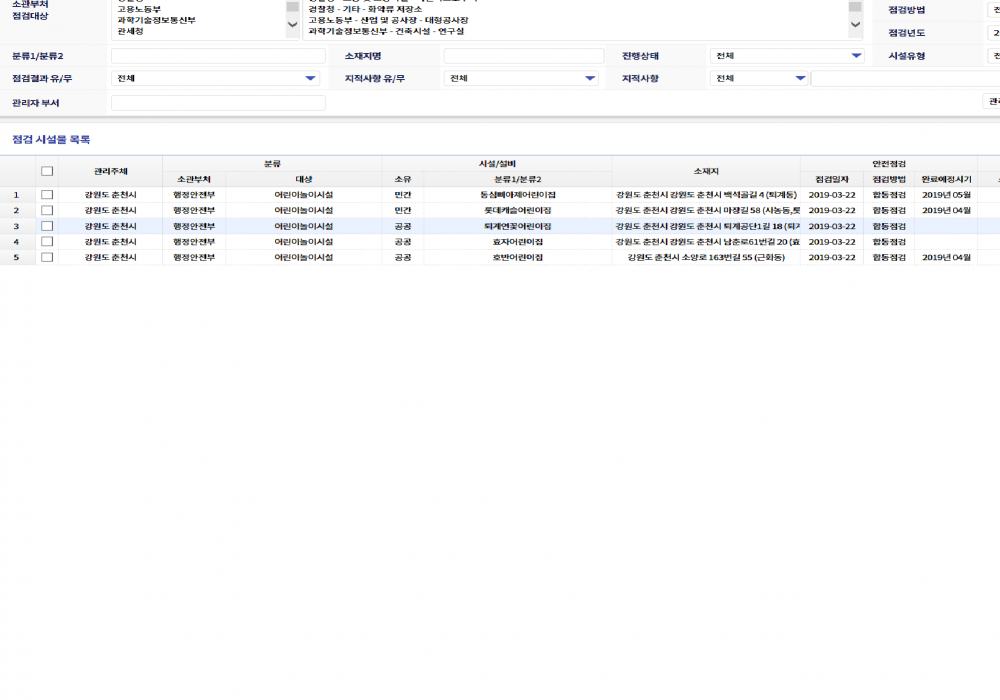Pick 고용노동부 - 산업 및 공사장 - 대형공사장
Screen dimensions: 1000x700
(388, 20)
